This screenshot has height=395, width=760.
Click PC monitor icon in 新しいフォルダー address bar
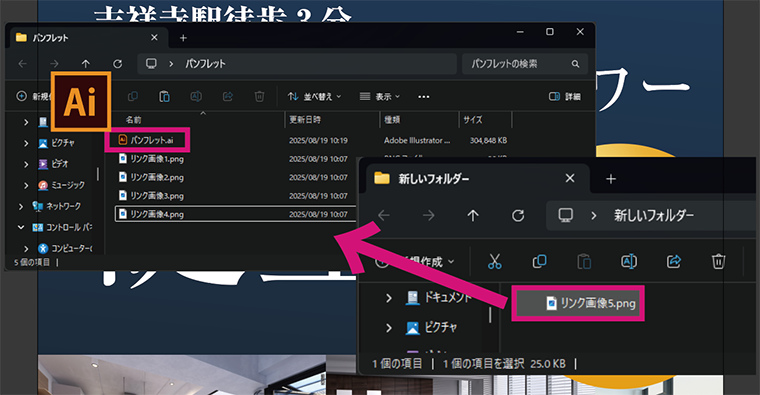(566, 215)
